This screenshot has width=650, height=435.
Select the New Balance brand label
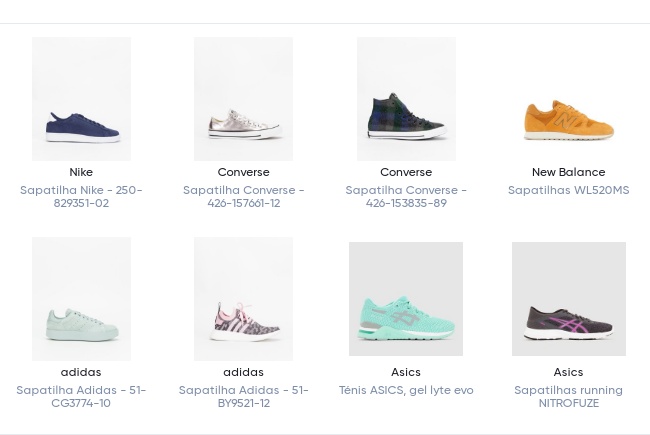[x=568, y=172]
